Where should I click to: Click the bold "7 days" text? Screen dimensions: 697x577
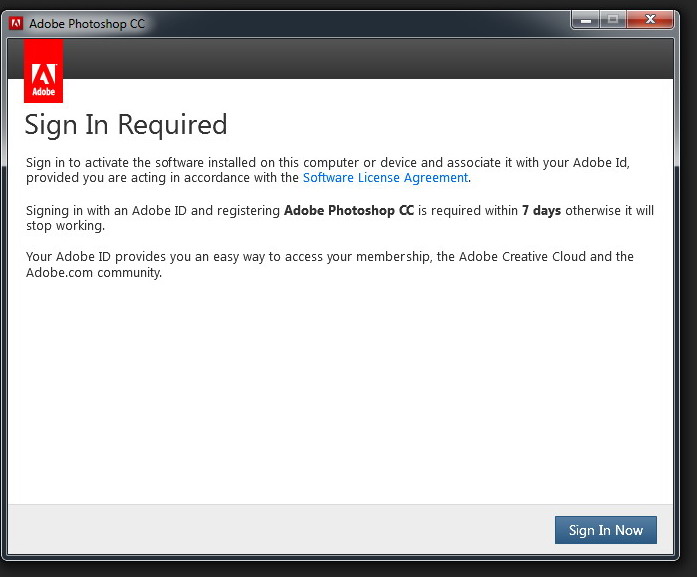(x=541, y=210)
